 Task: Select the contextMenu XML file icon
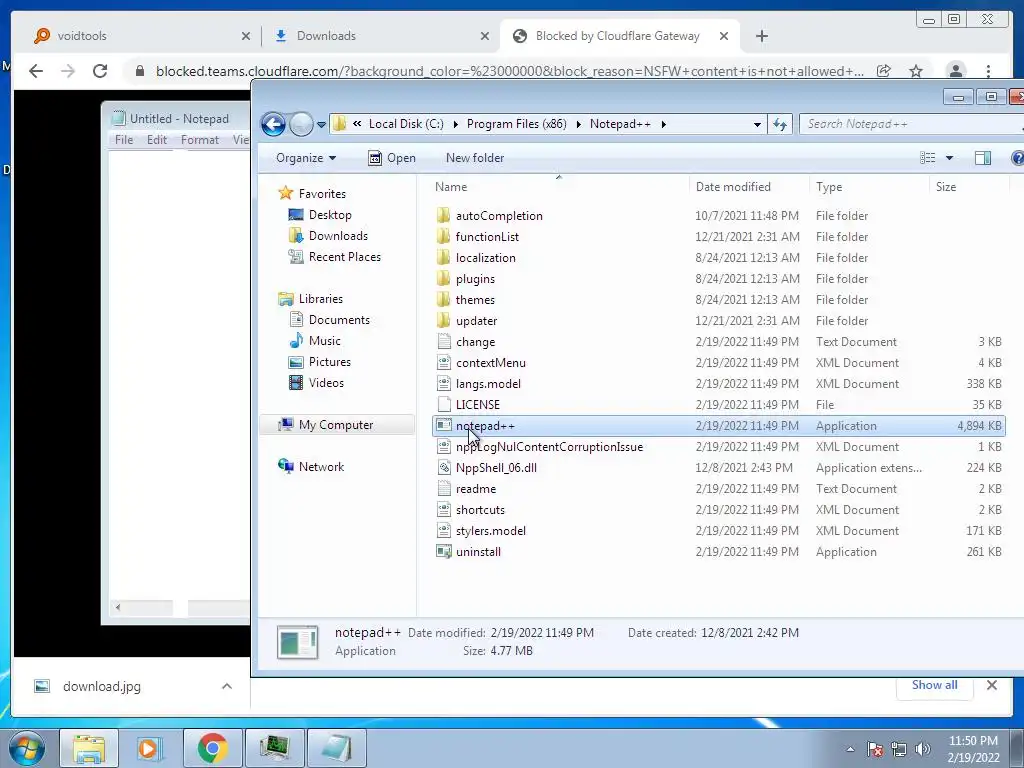[x=443, y=362]
